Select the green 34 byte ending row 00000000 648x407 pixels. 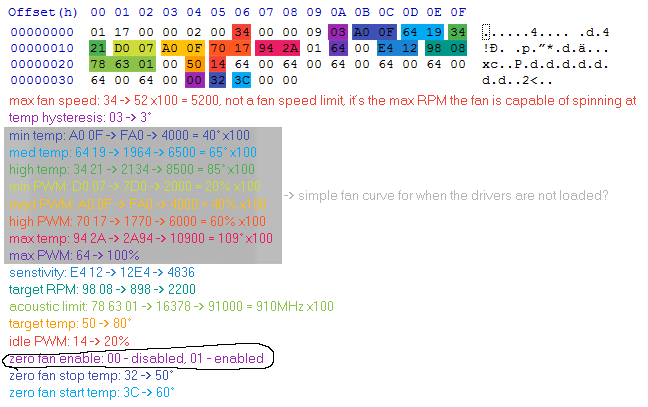tap(458, 32)
